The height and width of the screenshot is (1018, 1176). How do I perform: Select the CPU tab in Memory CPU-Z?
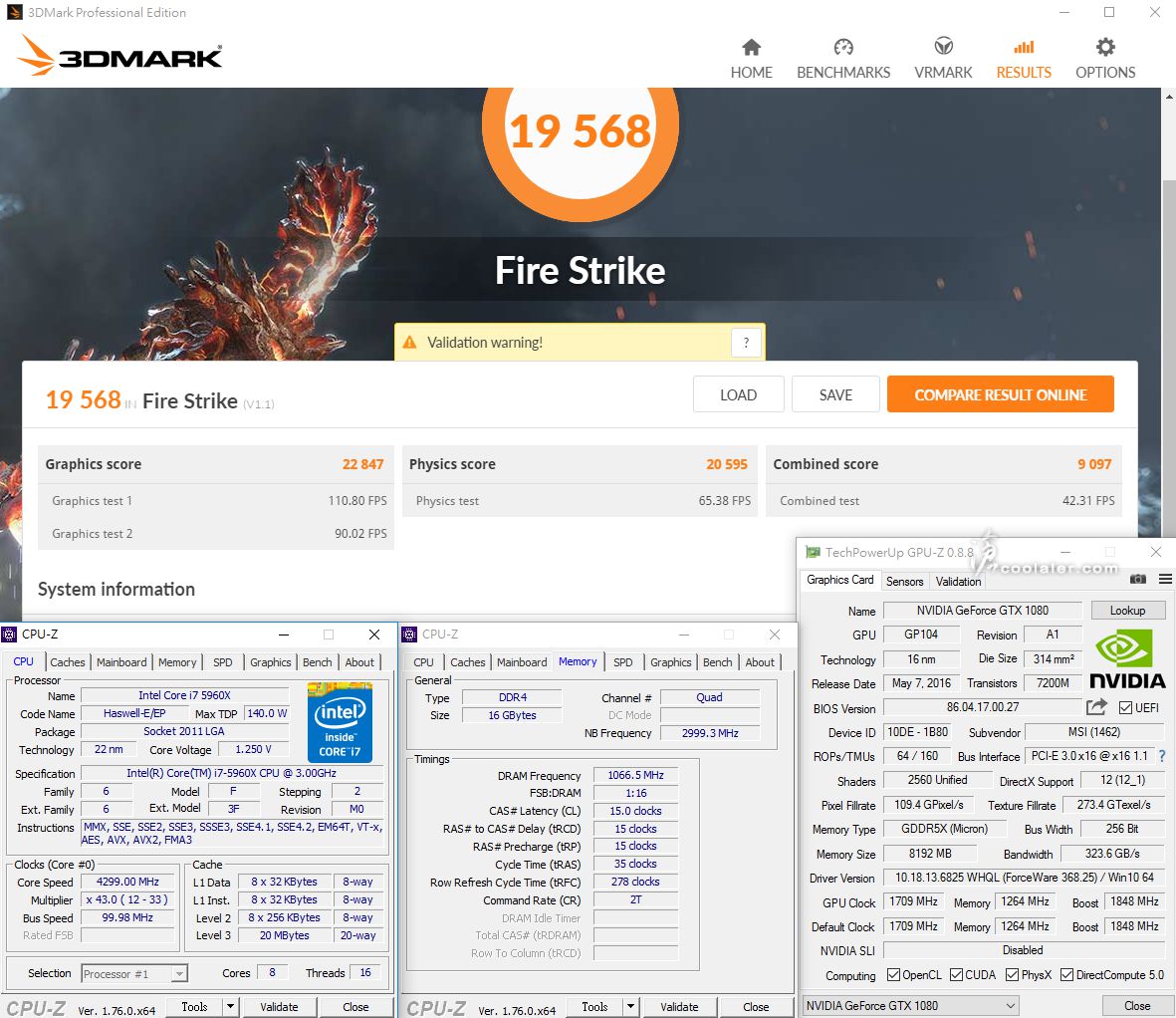point(424,662)
